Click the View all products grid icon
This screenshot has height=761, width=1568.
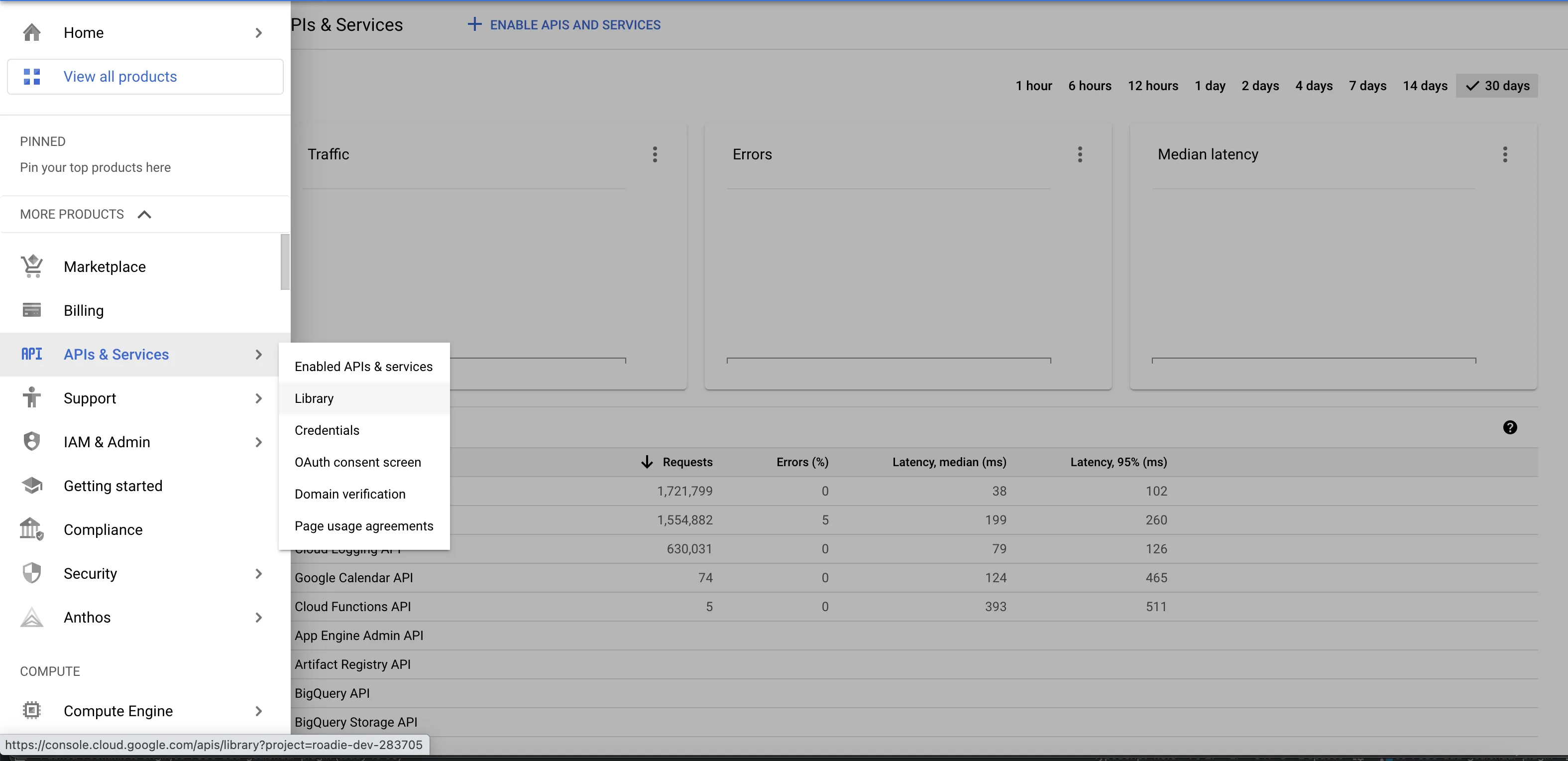point(32,77)
